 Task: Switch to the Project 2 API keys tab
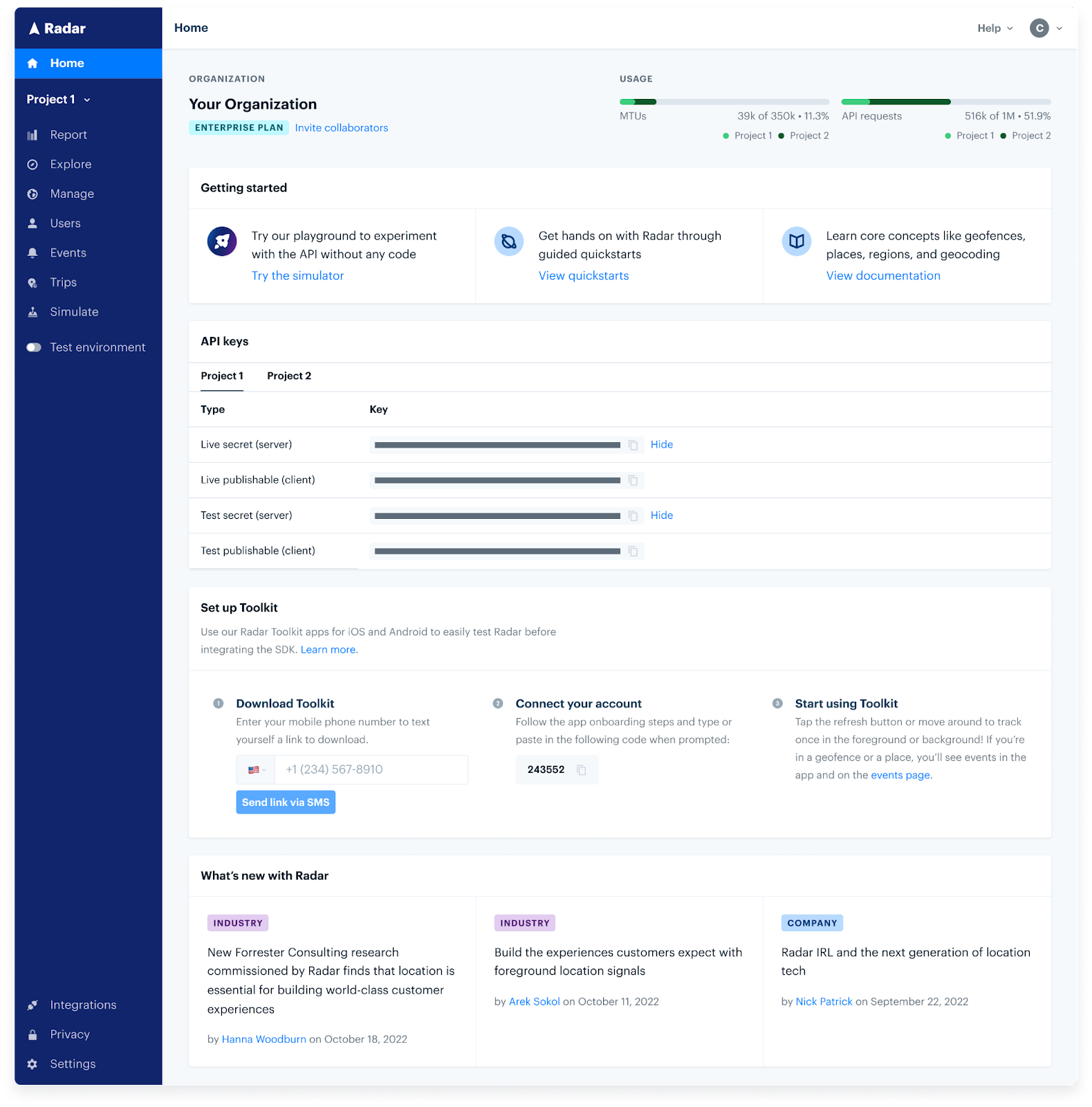click(289, 376)
